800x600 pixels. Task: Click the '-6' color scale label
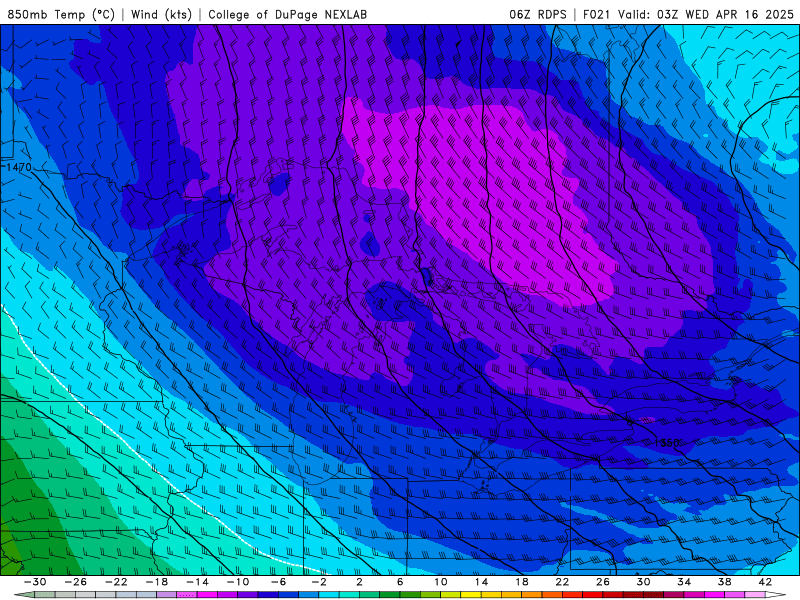coord(278,582)
